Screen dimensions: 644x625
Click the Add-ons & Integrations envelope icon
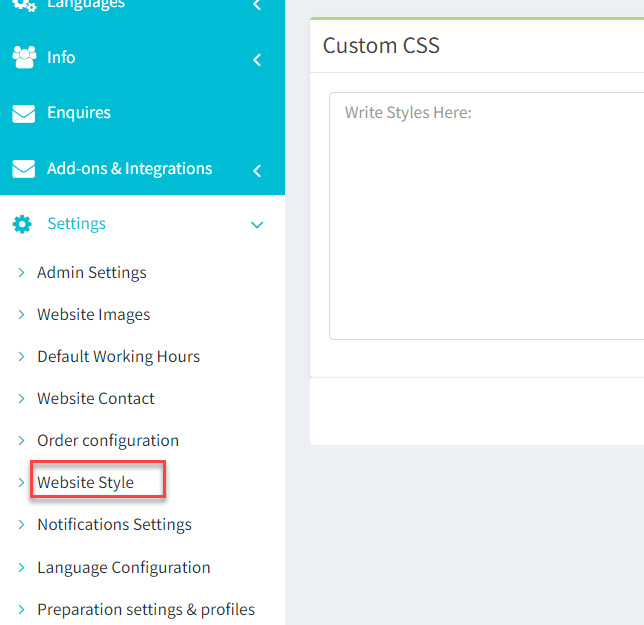click(23, 169)
